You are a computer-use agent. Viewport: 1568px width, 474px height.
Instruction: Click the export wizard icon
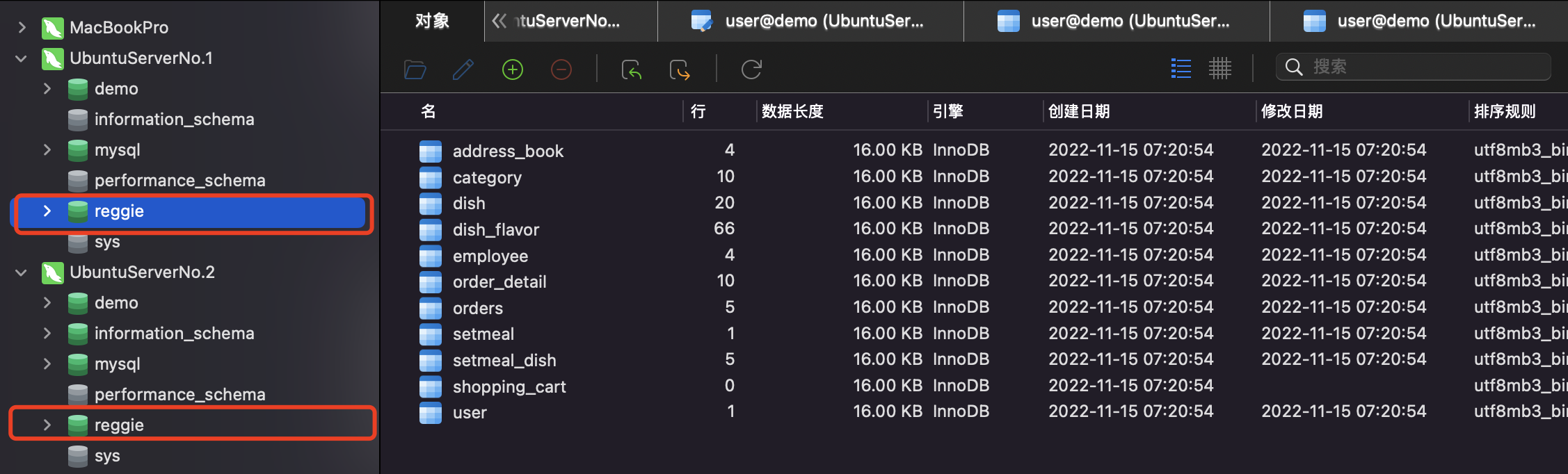point(680,70)
